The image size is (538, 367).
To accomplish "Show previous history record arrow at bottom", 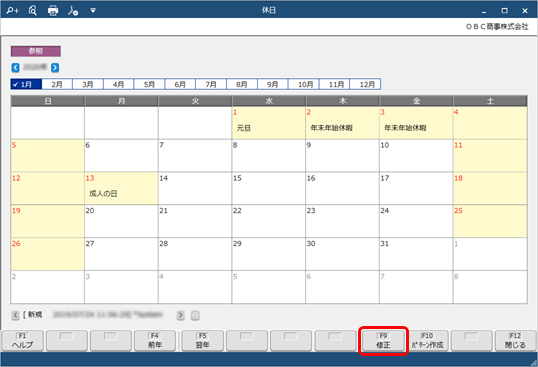I will [15, 315].
